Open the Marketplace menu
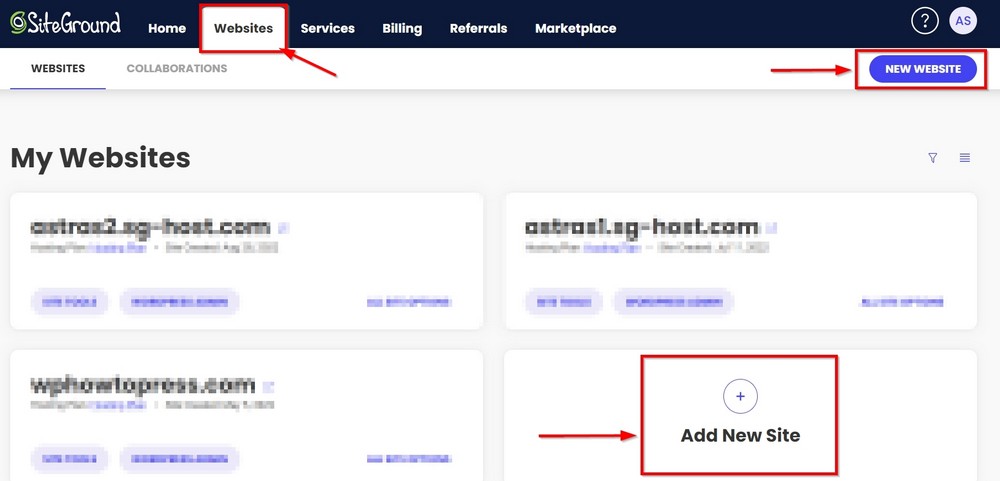The image size is (1000, 481). [x=576, y=28]
